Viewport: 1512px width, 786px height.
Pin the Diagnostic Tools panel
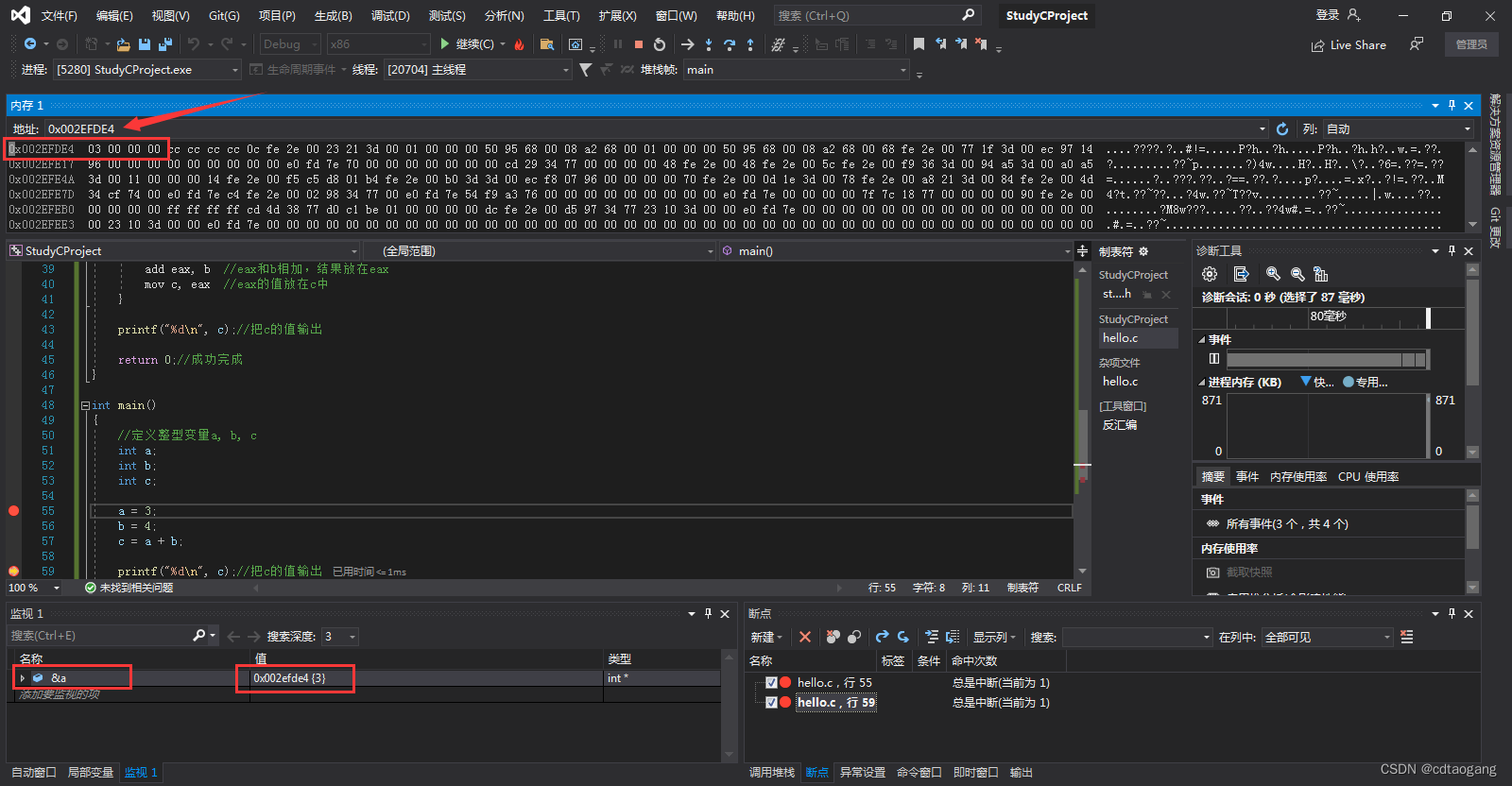tap(1452, 250)
